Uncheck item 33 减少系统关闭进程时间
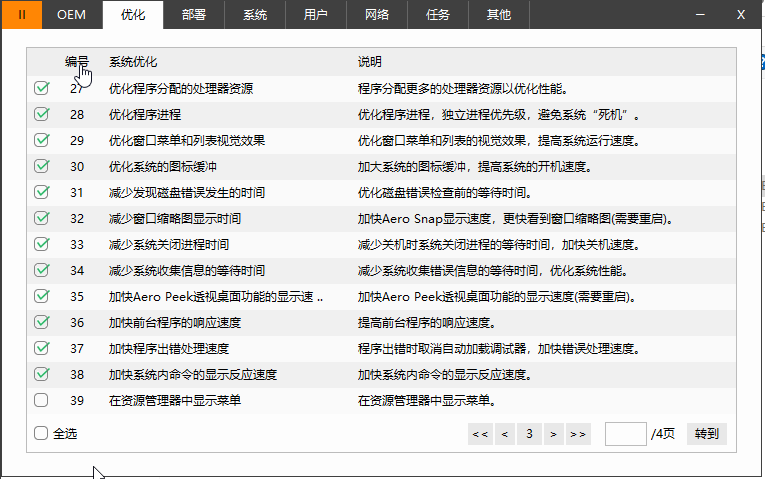Image resolution: width=765 pixels, height=479 pixels. [x=41, y=244]
